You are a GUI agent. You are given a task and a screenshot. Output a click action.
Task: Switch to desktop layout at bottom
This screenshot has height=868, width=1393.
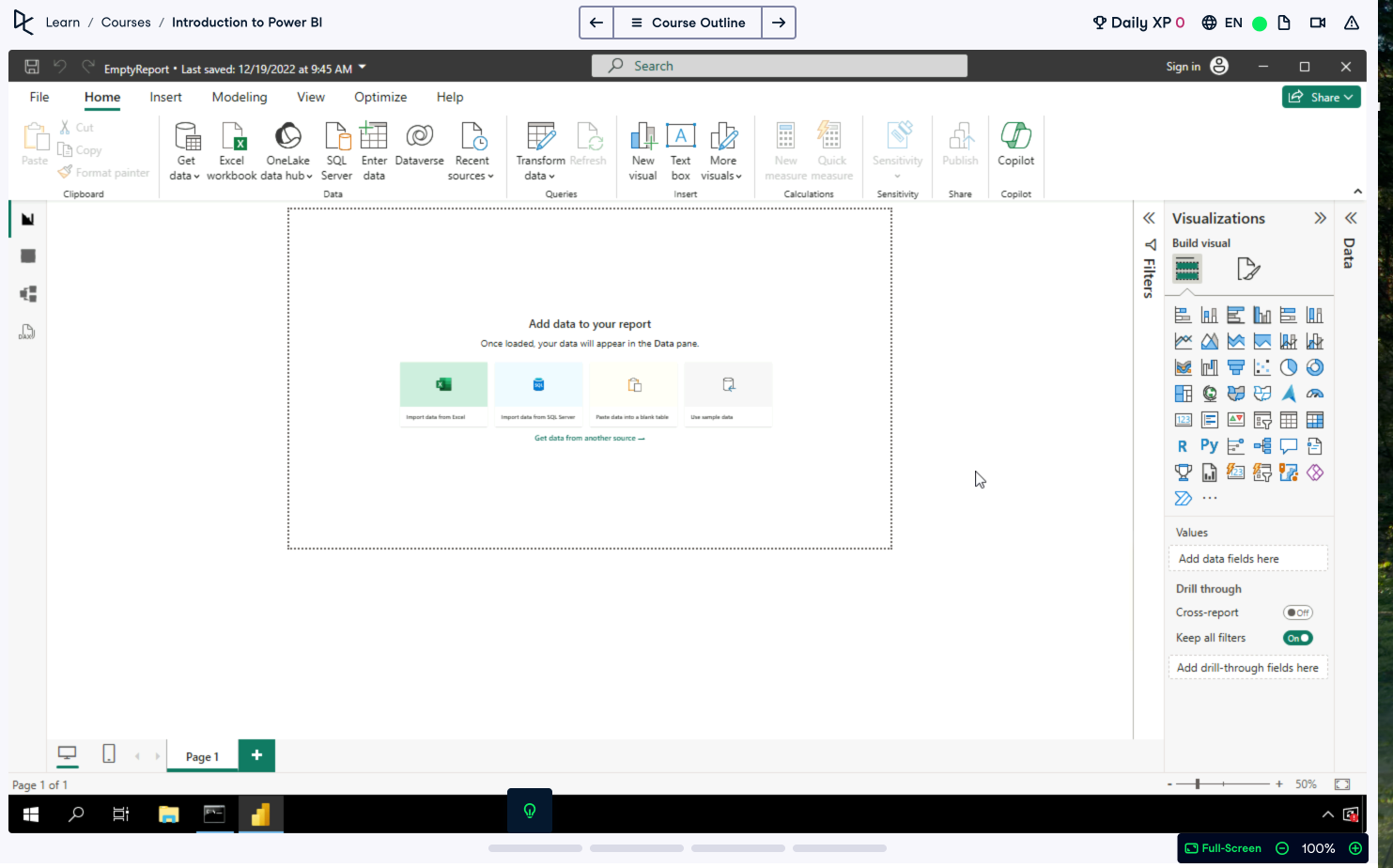coord(67,754)
